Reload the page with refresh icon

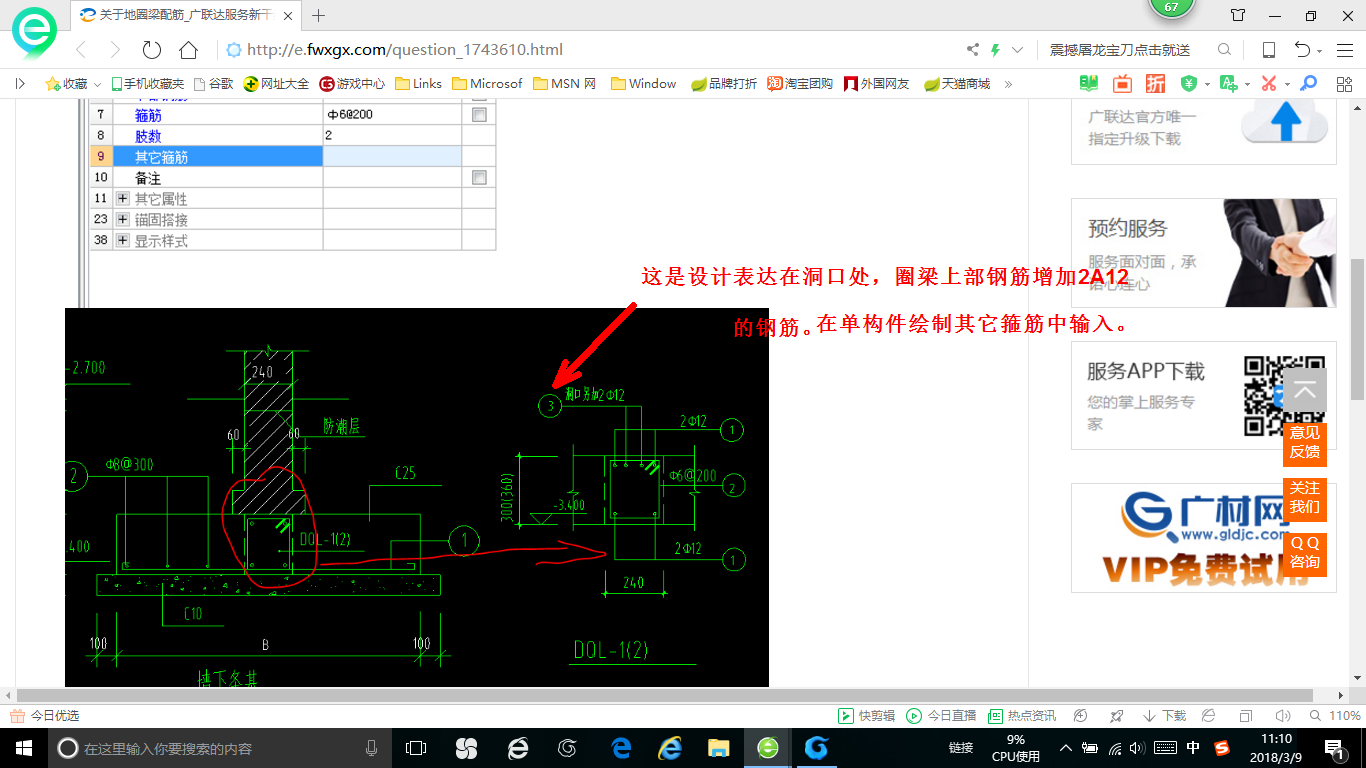[152, 50]
